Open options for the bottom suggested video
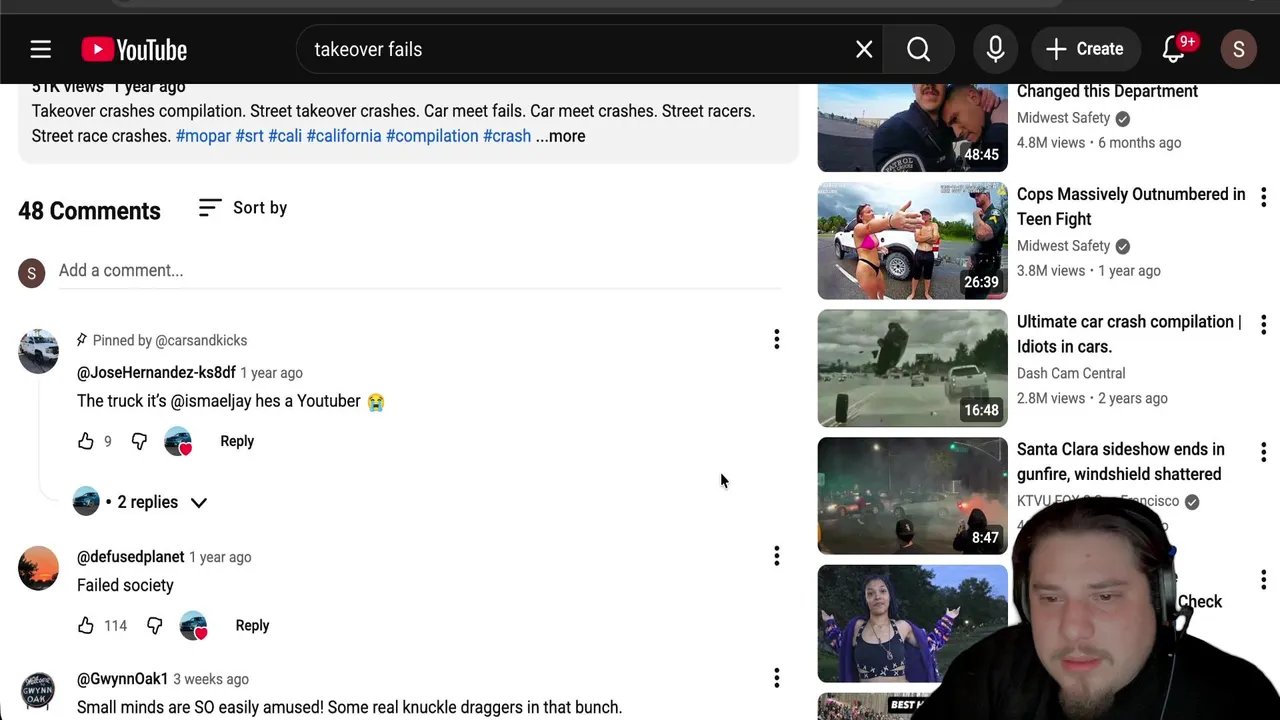 [1263, 579]
